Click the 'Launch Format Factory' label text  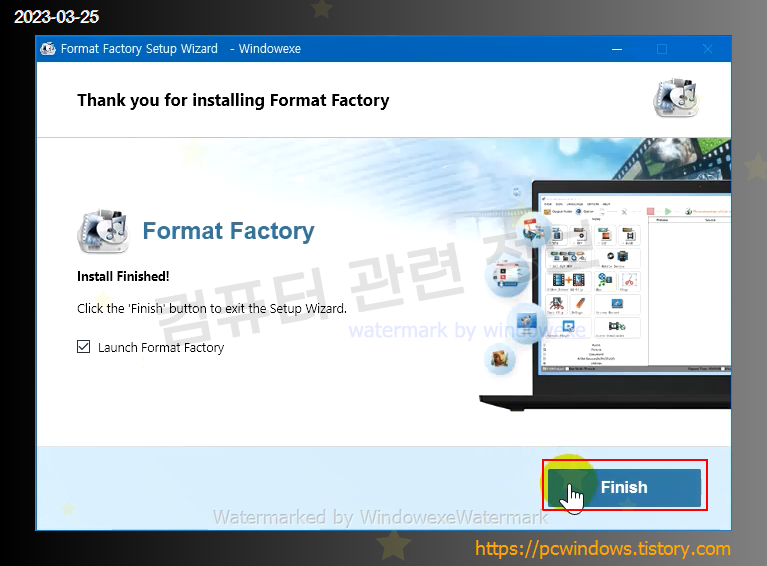pyautogui.click(x=161, y=347)
